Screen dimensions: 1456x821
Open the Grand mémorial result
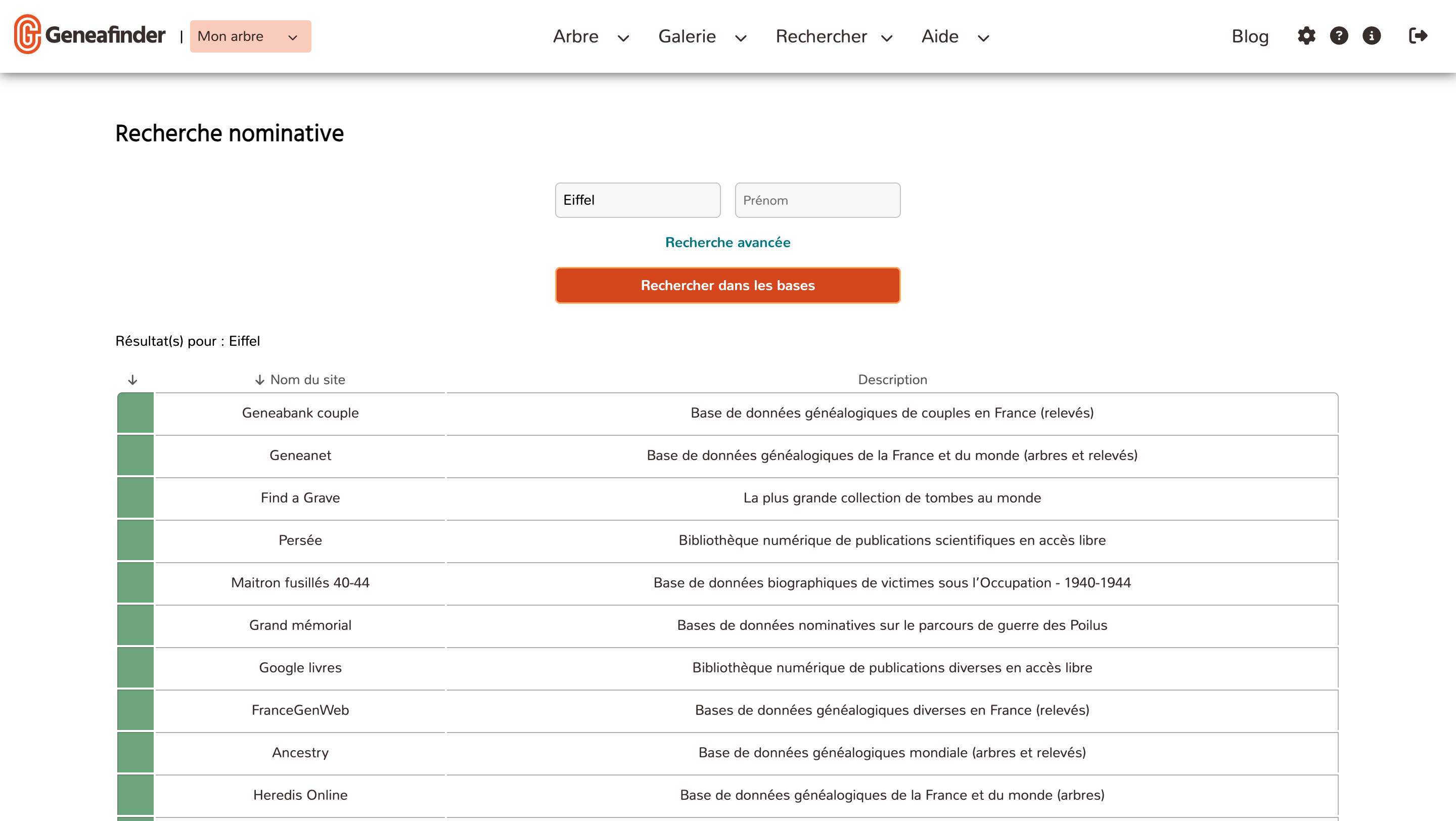[300, 625]
